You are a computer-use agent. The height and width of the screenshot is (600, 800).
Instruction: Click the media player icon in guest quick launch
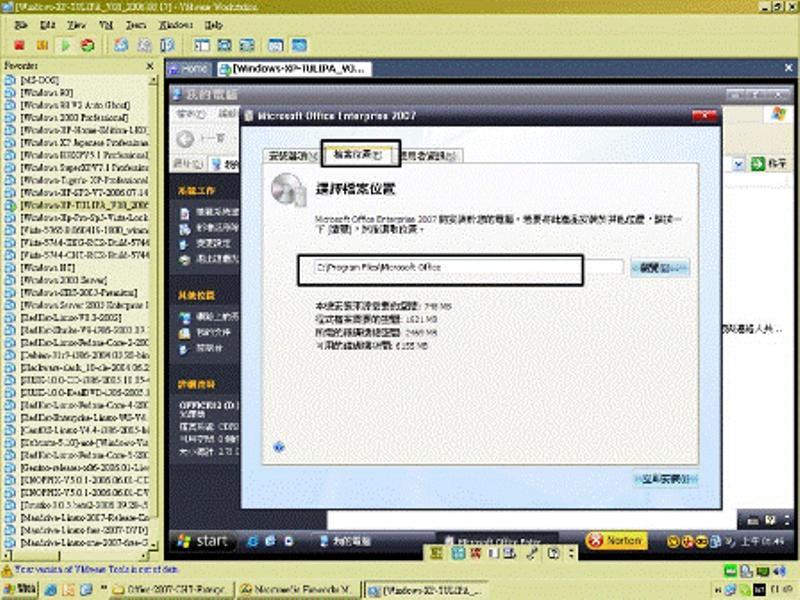coord(289,541)
